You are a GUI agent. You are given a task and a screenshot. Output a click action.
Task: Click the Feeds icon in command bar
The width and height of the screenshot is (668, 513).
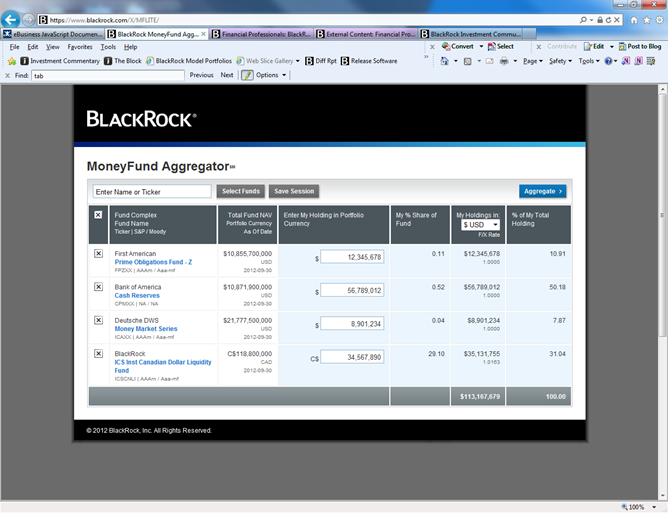click(x=467, y=61)
